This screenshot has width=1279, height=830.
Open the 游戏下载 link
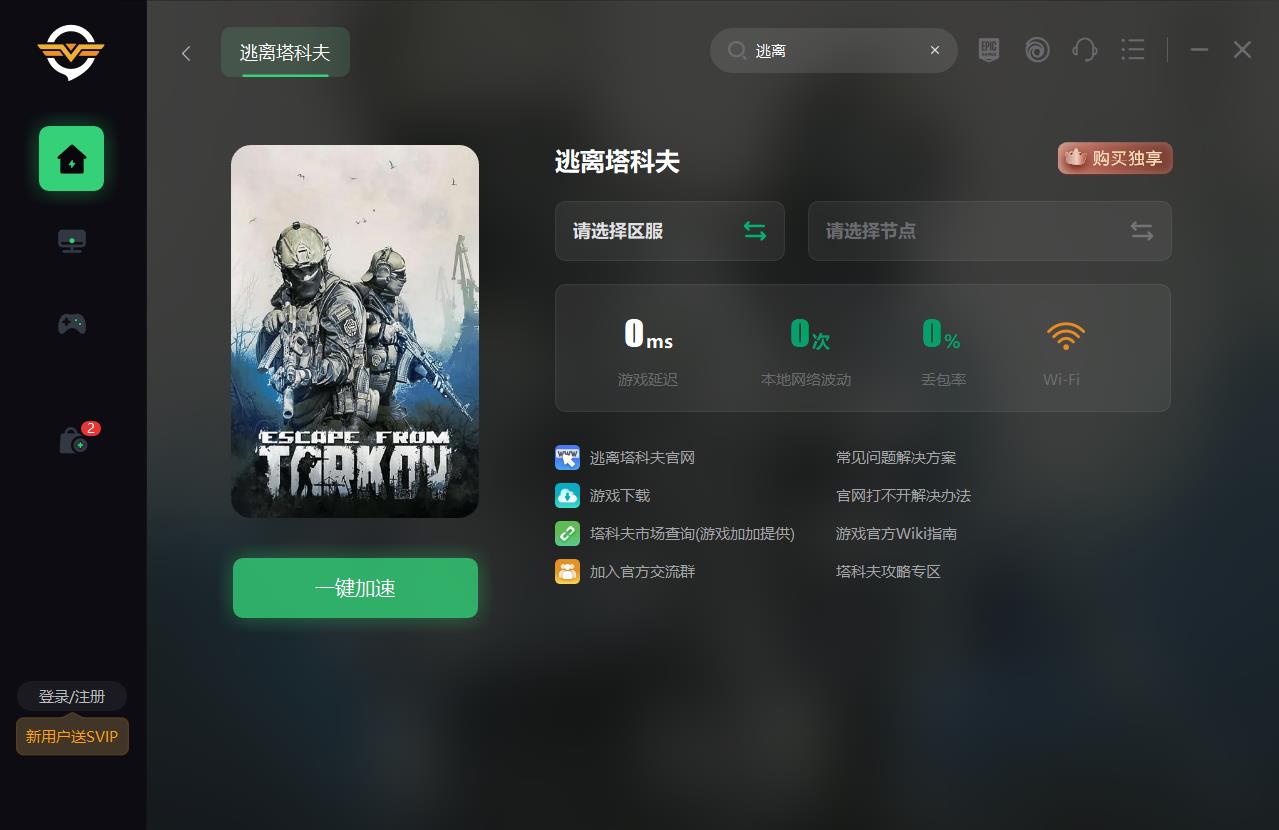pos(620,496)
